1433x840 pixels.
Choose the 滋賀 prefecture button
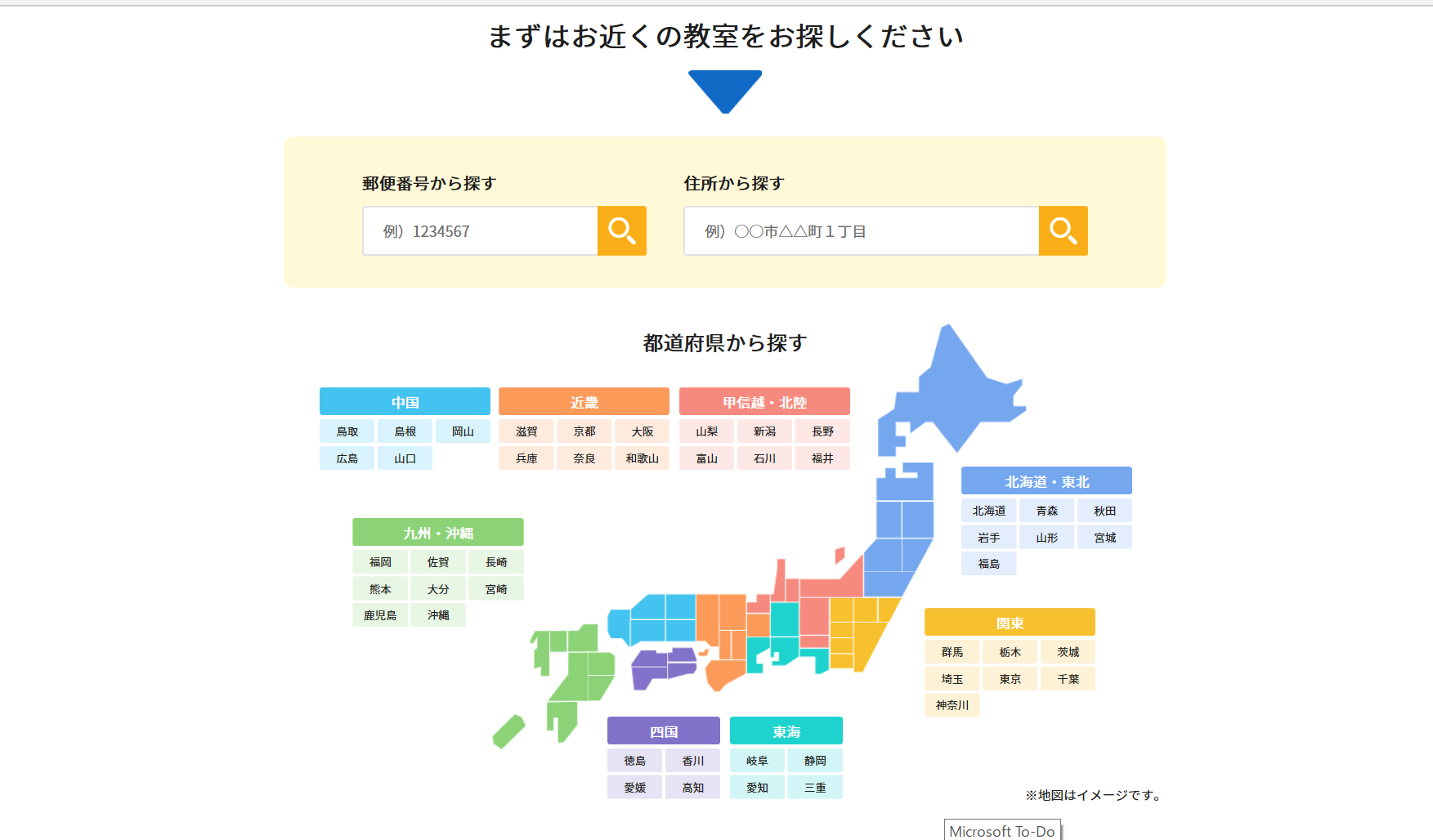point(526,431)
